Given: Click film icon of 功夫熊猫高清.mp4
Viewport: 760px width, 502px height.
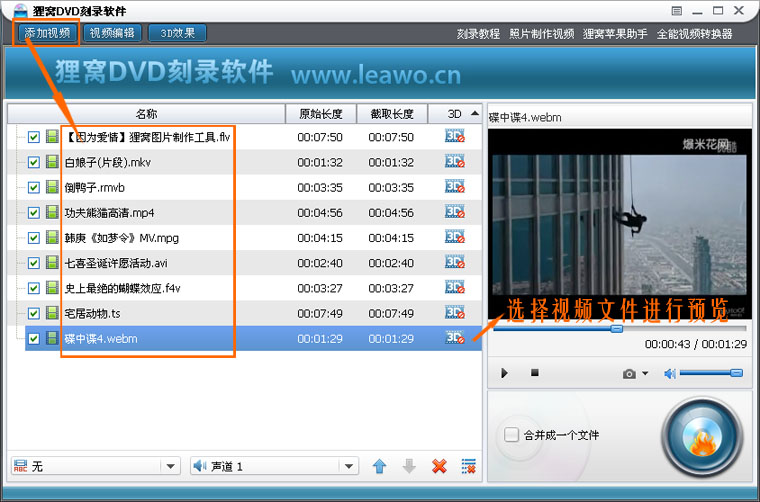Looking at the screenshot, I should [x=52, y=212].
